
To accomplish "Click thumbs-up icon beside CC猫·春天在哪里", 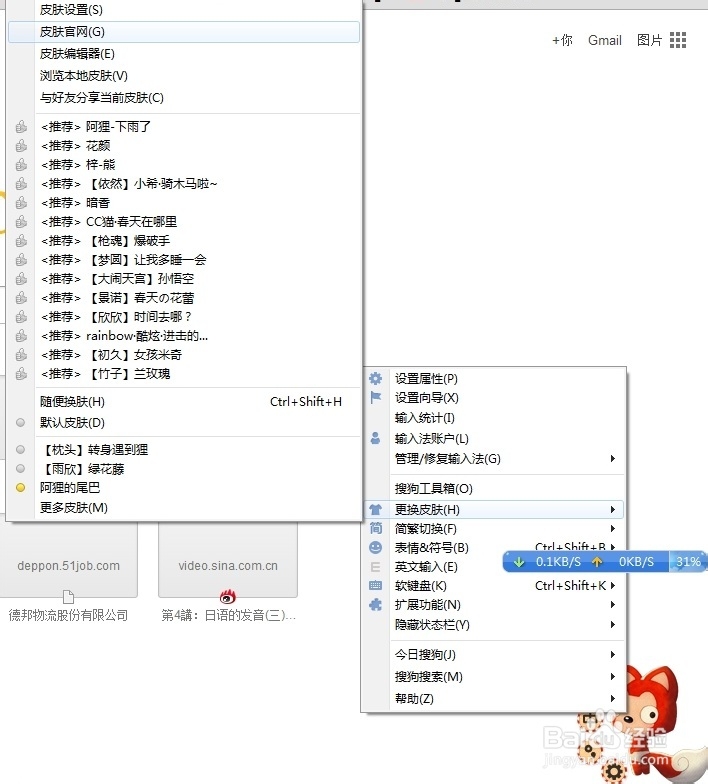I will pos(21,222).
